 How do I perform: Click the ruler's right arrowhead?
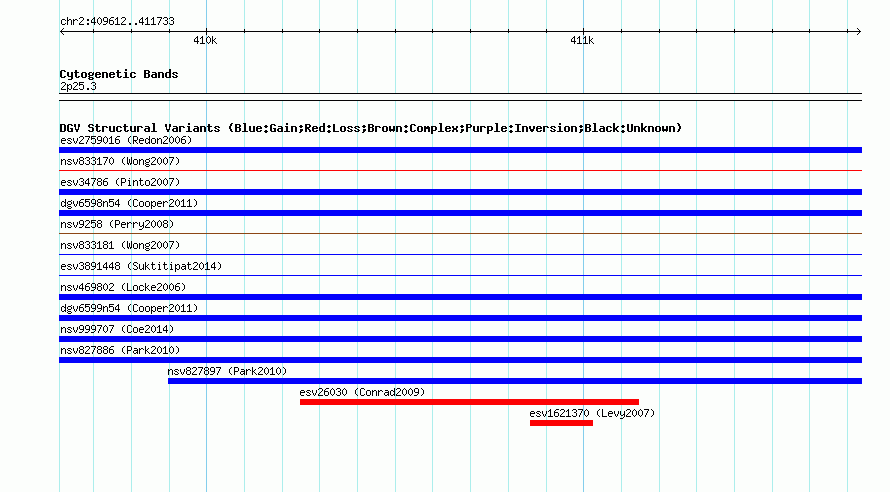858,32
